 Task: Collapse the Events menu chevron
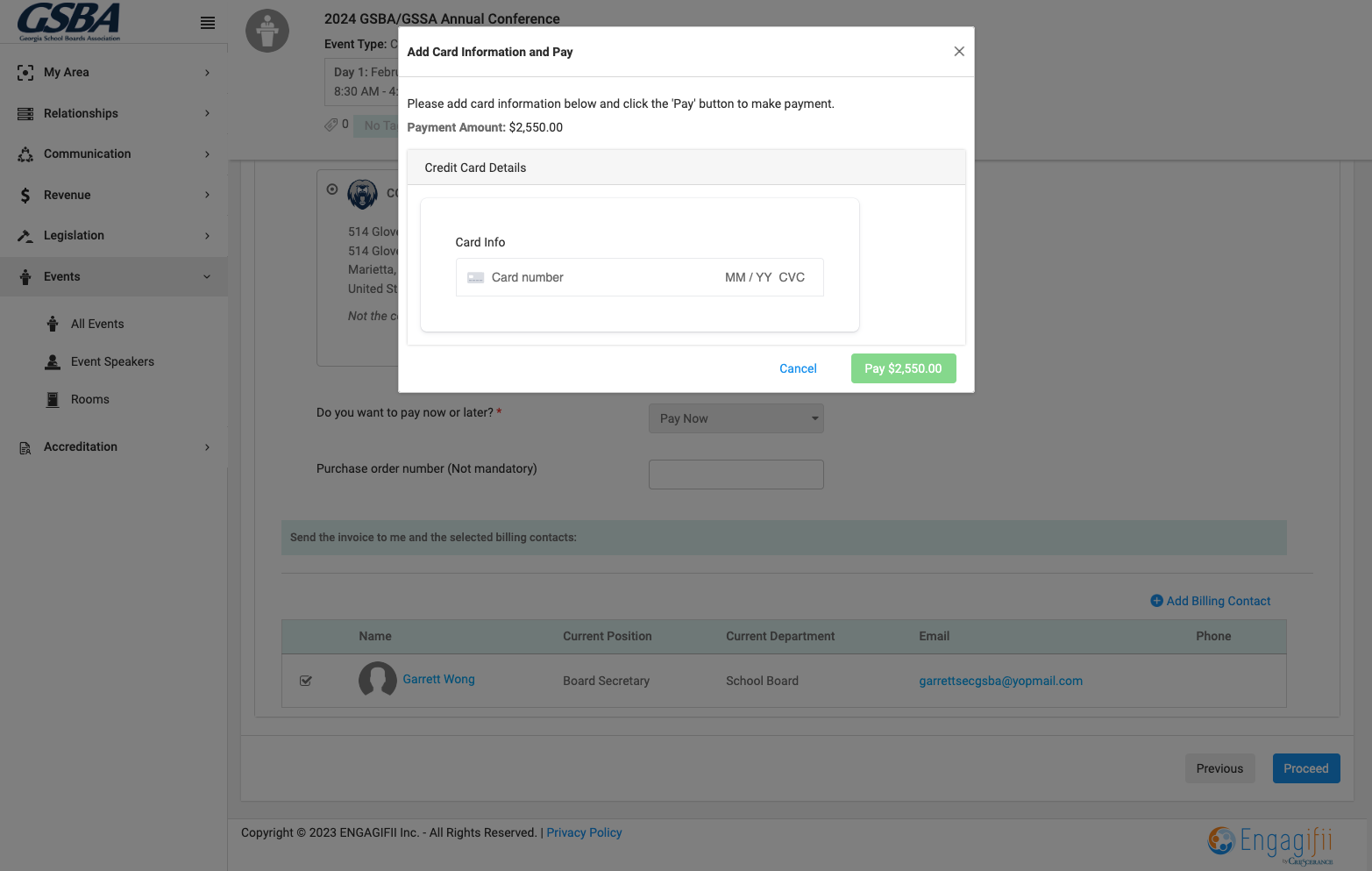207,277
